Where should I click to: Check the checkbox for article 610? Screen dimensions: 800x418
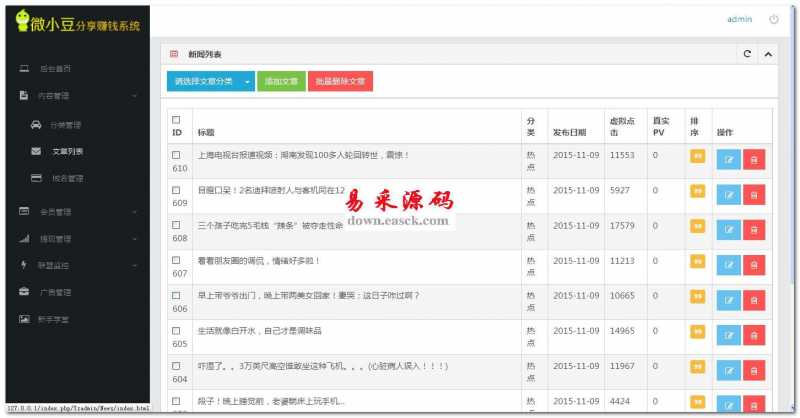click(x=176, y=155)
